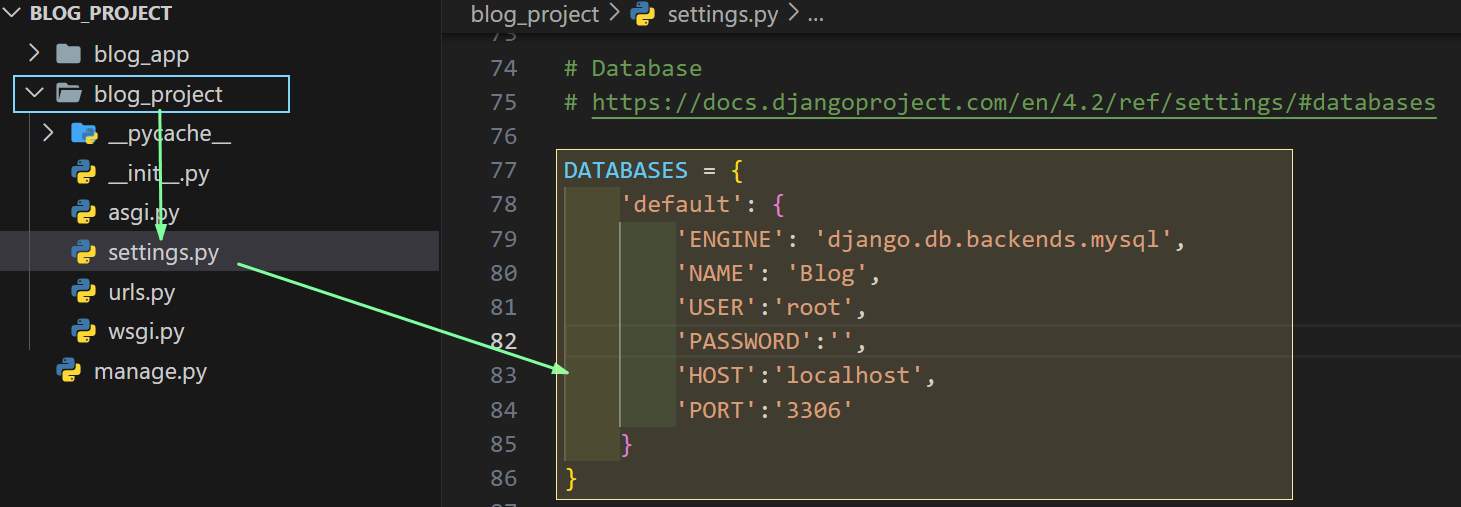Open __init__.py in the explorer
This screenshot has height=507, width=1461.
tap(158, 173)
